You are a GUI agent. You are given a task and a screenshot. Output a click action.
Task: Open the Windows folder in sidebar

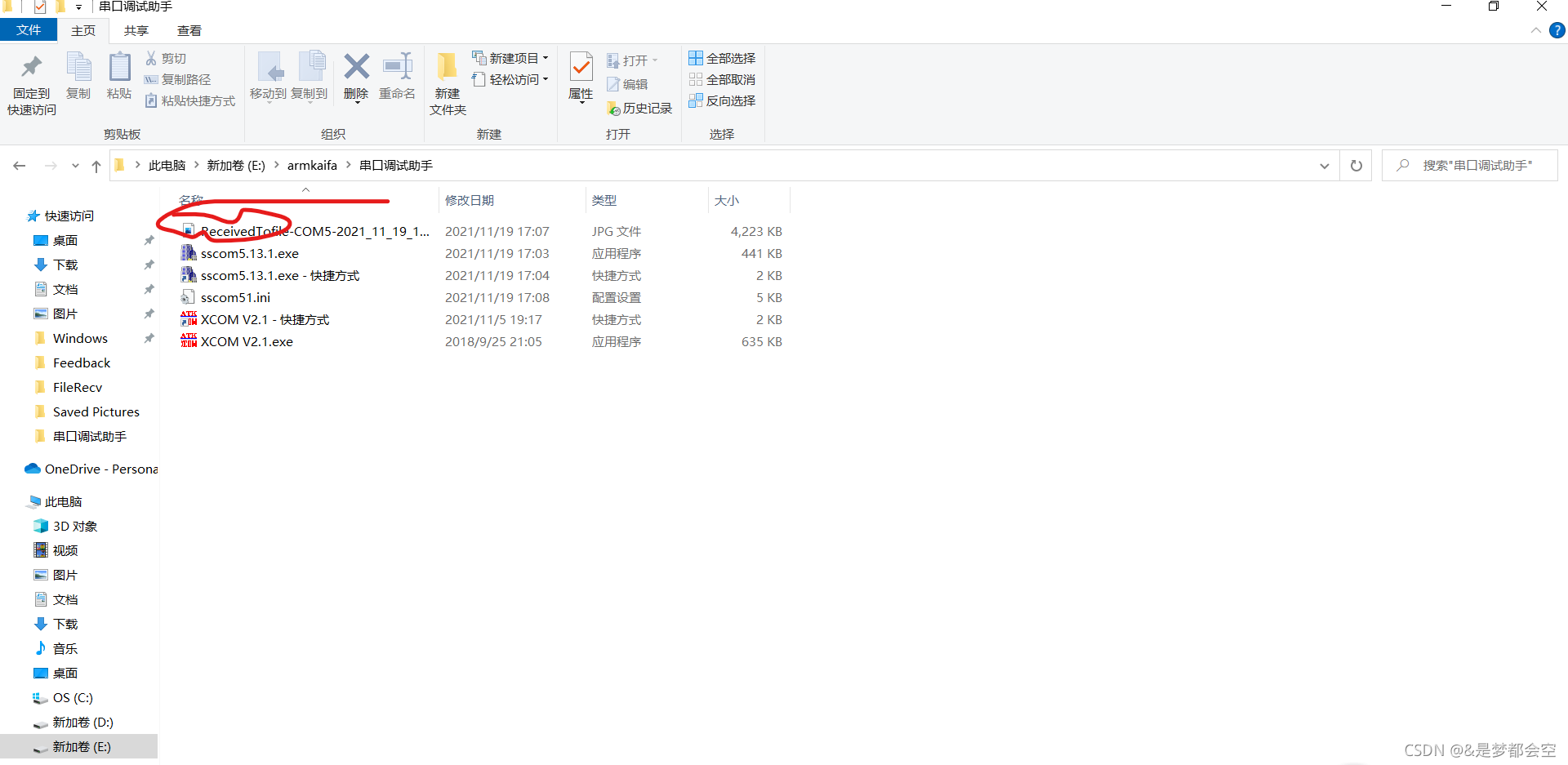(x=80, y=338)
